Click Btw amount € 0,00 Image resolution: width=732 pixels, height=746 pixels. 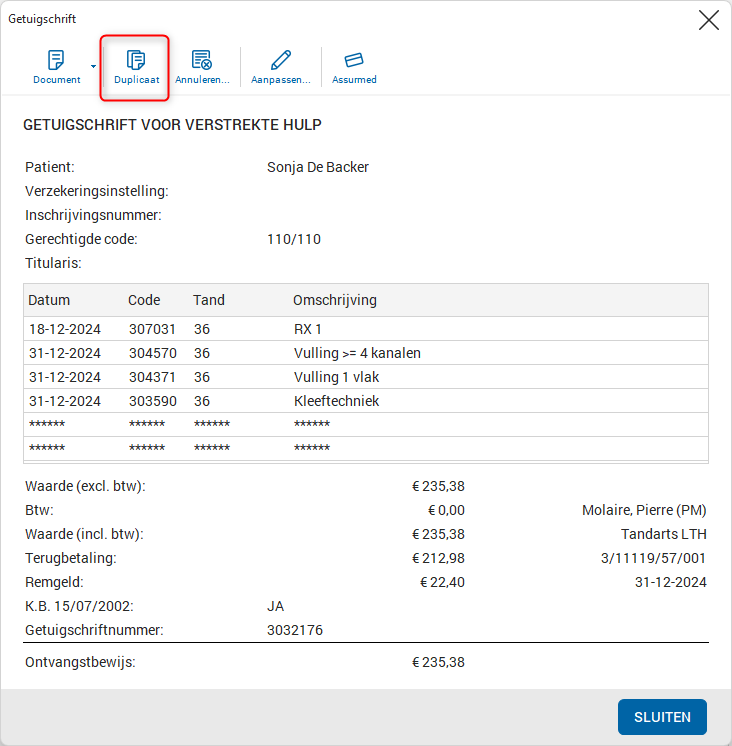tap(446, 510)
